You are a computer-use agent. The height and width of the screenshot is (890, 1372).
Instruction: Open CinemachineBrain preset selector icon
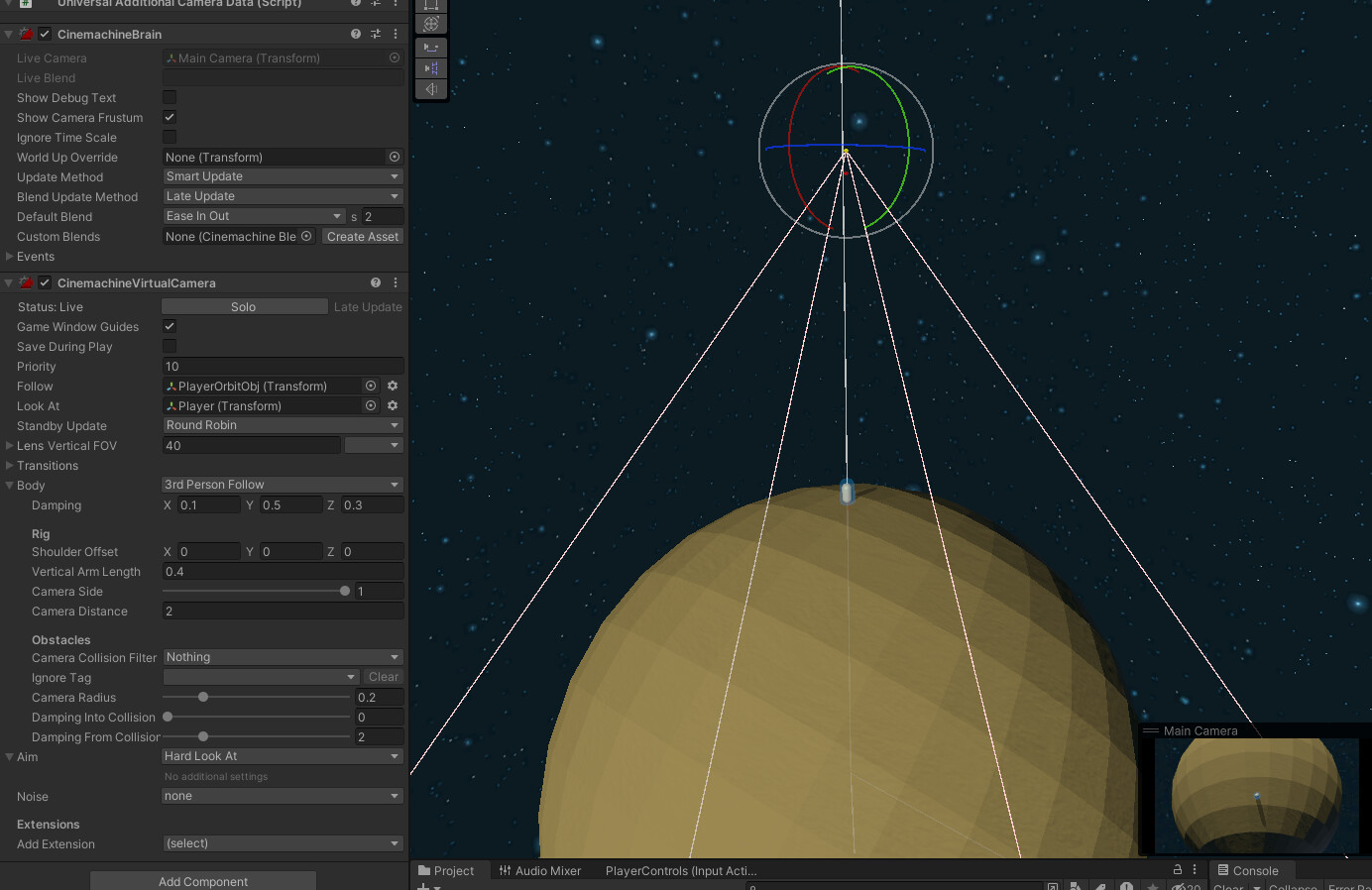point(376,34)
